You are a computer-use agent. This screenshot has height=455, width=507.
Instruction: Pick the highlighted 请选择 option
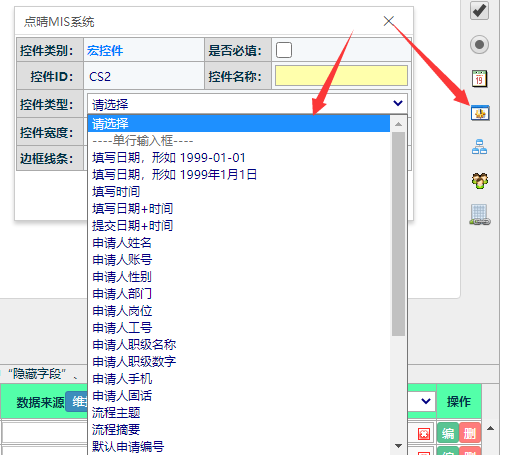pyautogui.click(x=239, y=124)
